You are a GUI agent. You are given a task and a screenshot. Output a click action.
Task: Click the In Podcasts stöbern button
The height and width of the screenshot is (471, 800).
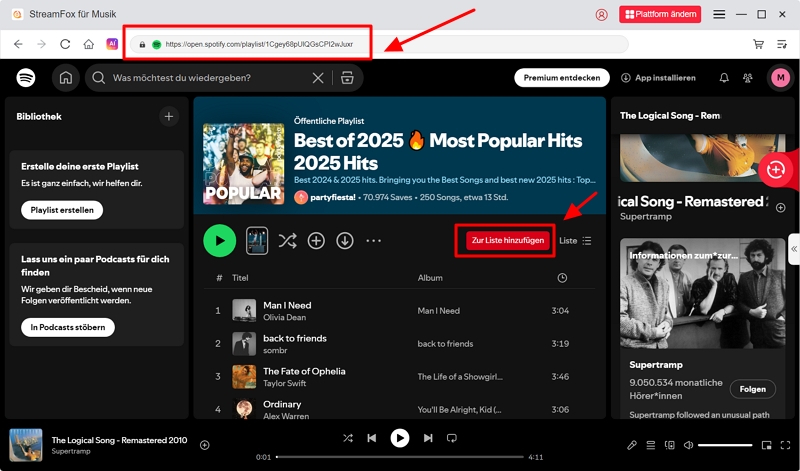pyautogui.click(x=68, y=327)
